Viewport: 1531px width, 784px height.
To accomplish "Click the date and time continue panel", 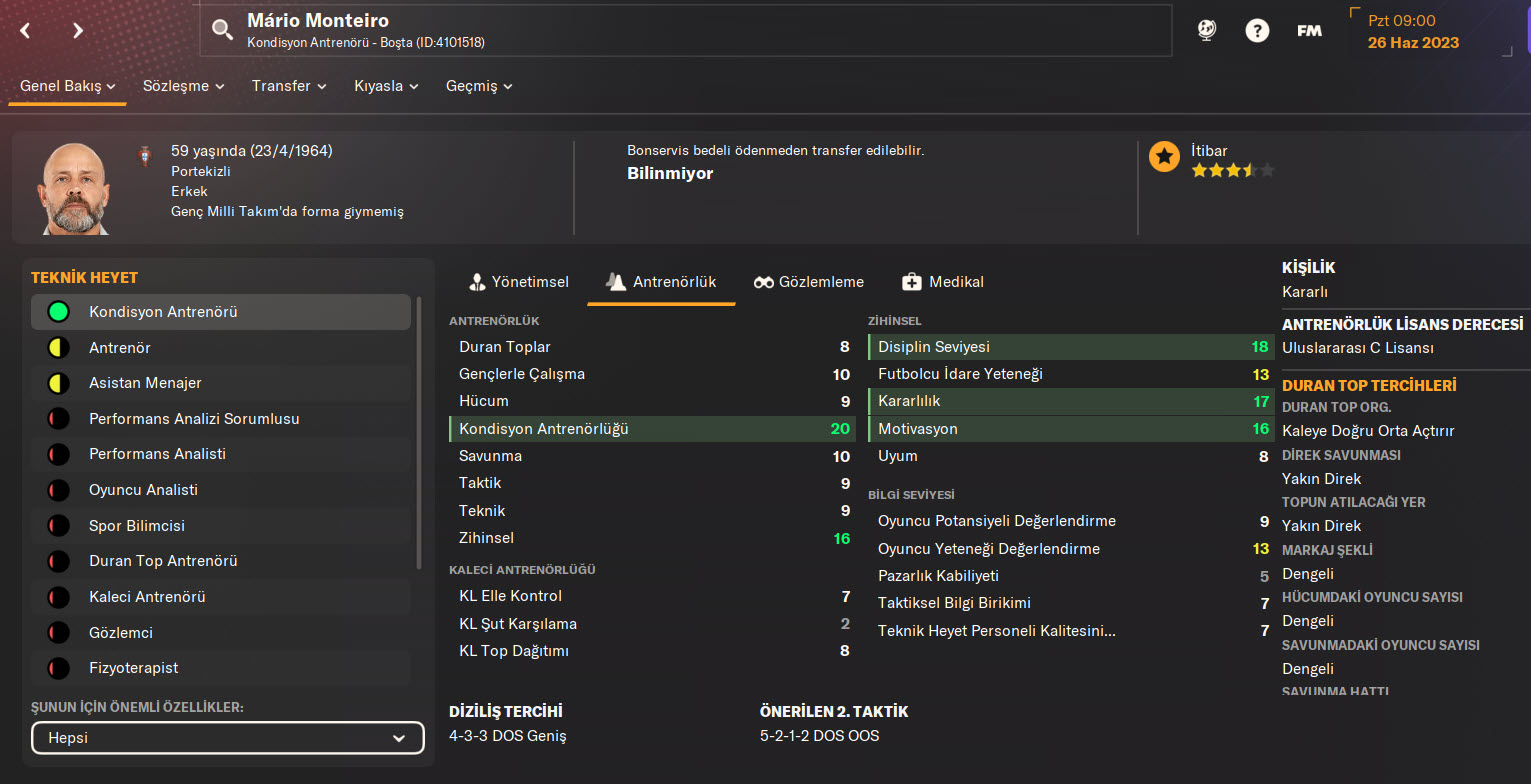I will [x=1434, y=31].
